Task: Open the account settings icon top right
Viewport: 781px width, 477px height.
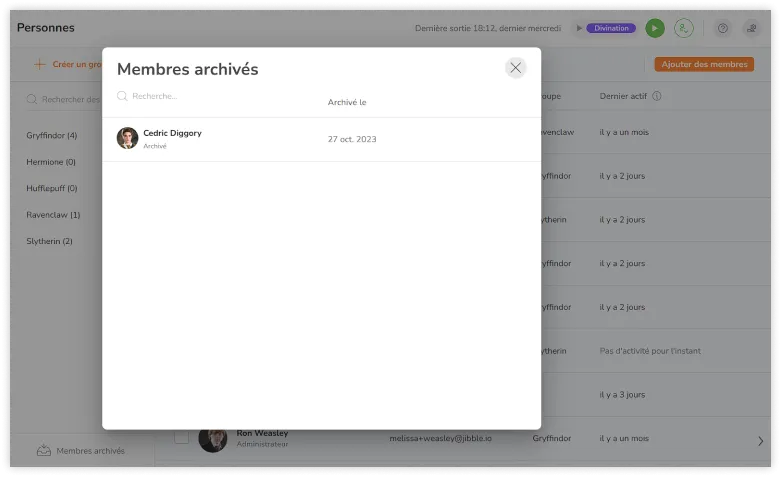Action: pyautogui.click(x=751, y=28)
